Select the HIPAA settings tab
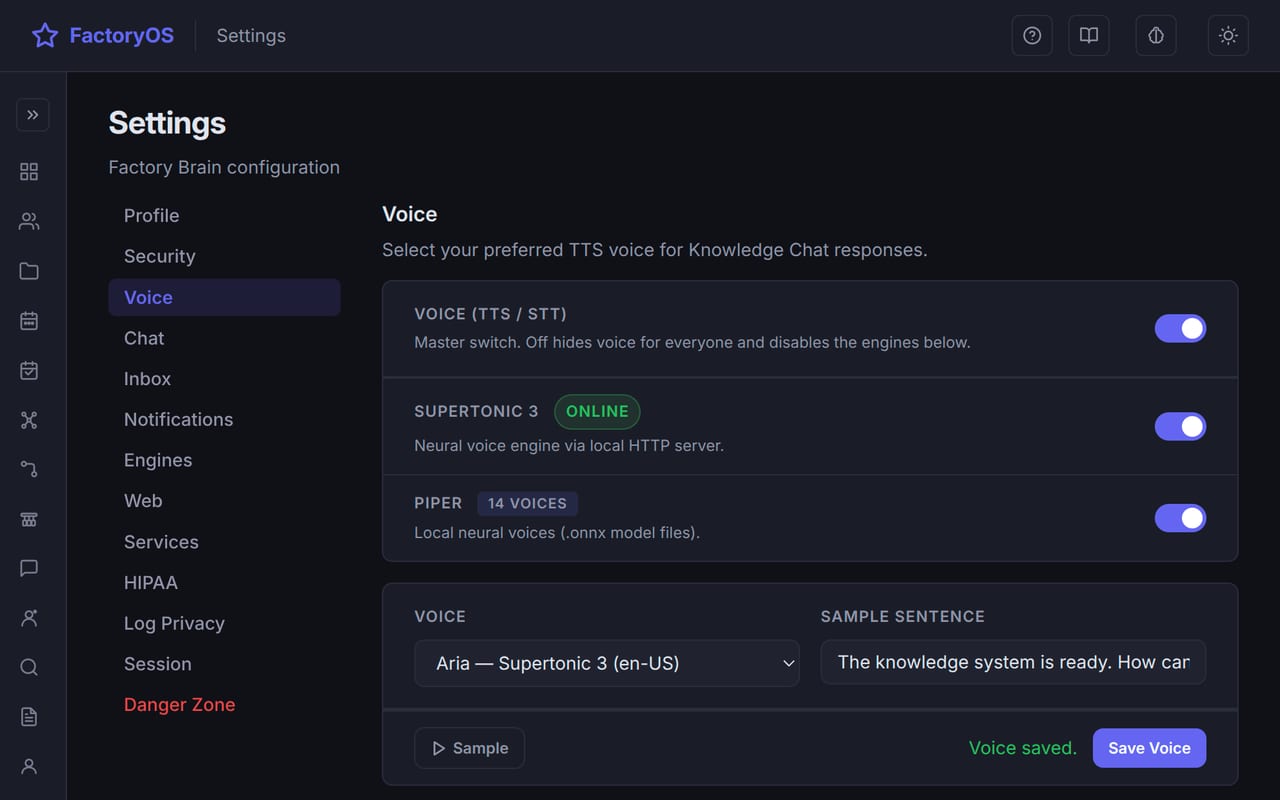The image size is (1280, 800). coord(224,583)
